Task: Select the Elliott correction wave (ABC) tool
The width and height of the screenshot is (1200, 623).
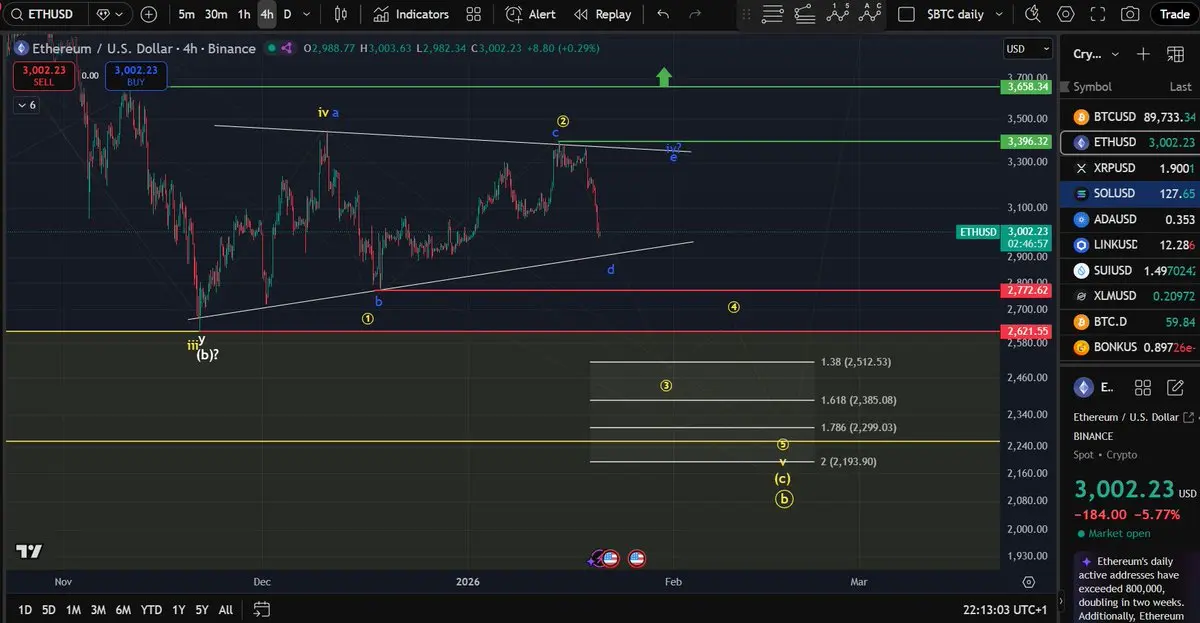Action: [871, 14]
